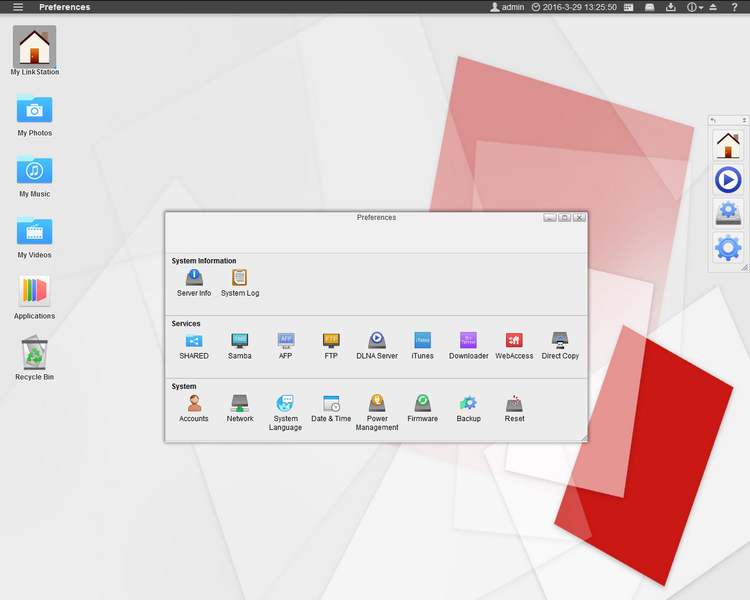
Task: Open the System Log icon
Action: click(x=240, y=278)
